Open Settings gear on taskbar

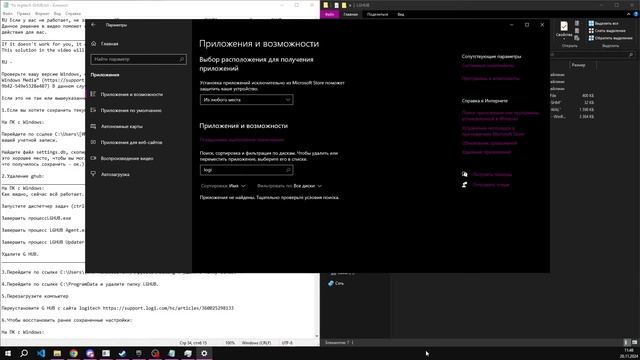point(204,353)
